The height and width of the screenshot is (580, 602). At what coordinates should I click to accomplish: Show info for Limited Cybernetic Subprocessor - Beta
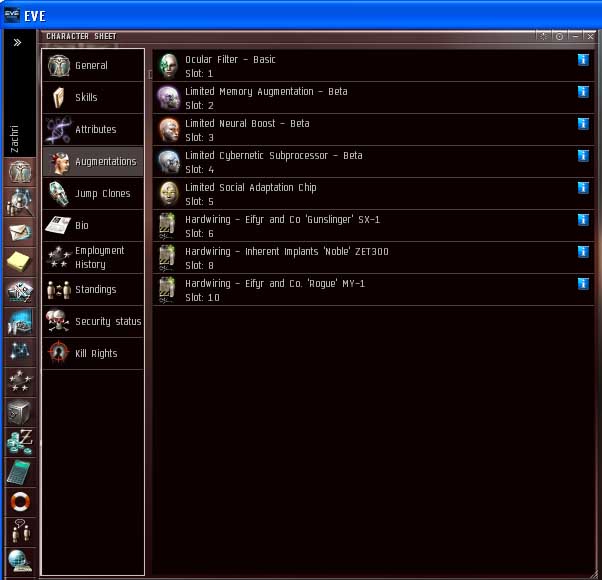point(583,156)
